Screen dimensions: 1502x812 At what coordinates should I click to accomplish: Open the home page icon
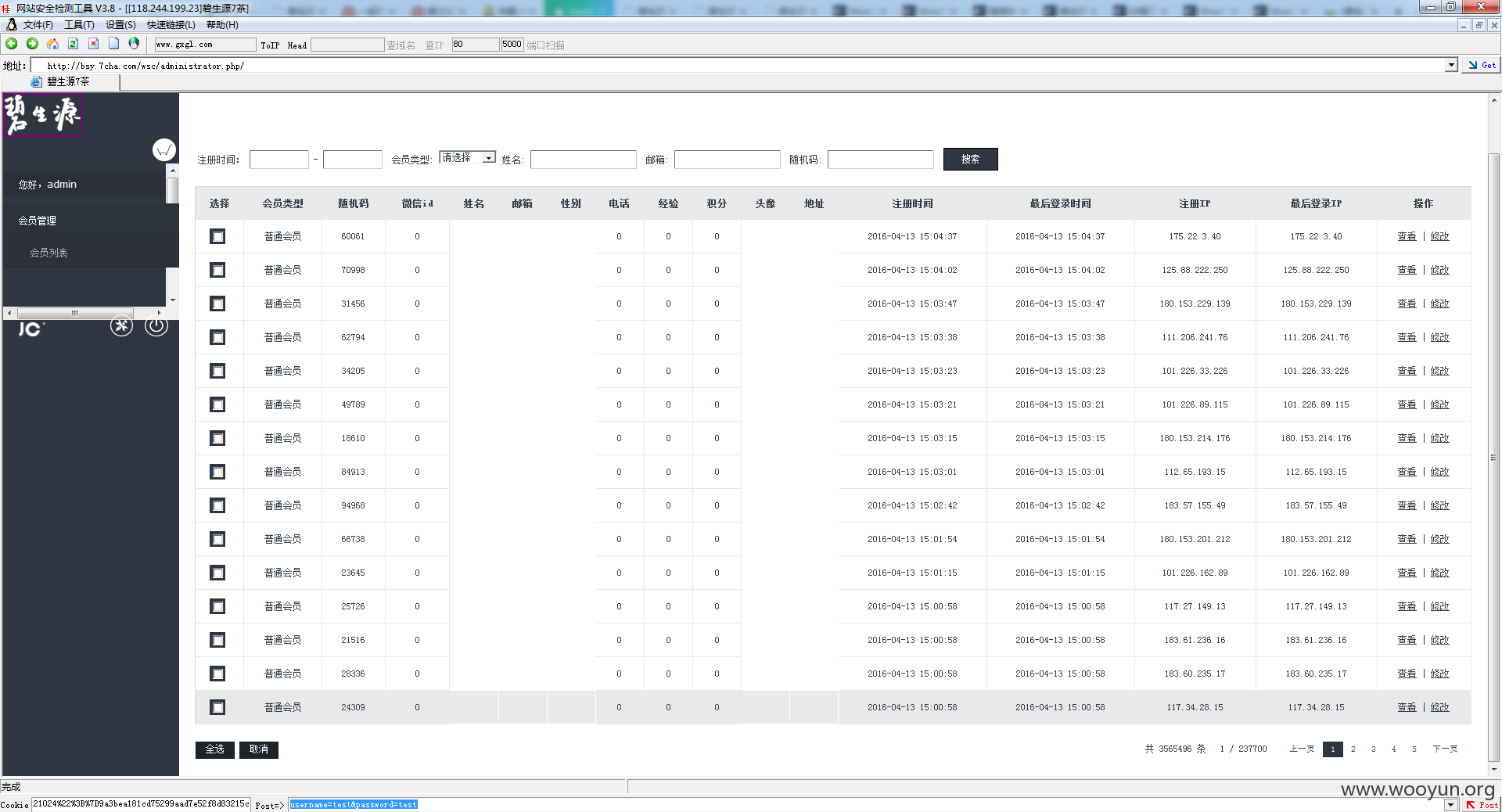pos(52,44)
